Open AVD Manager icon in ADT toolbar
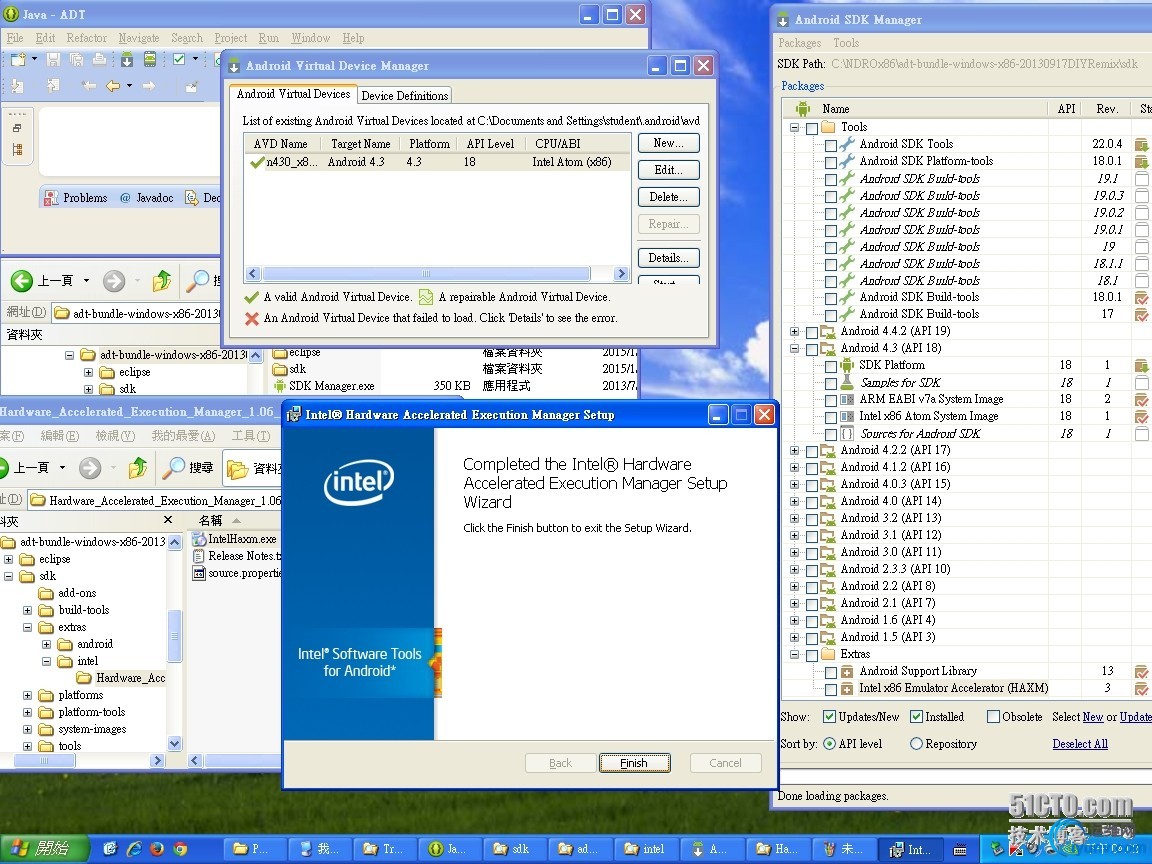 click(x=149, y=60)
